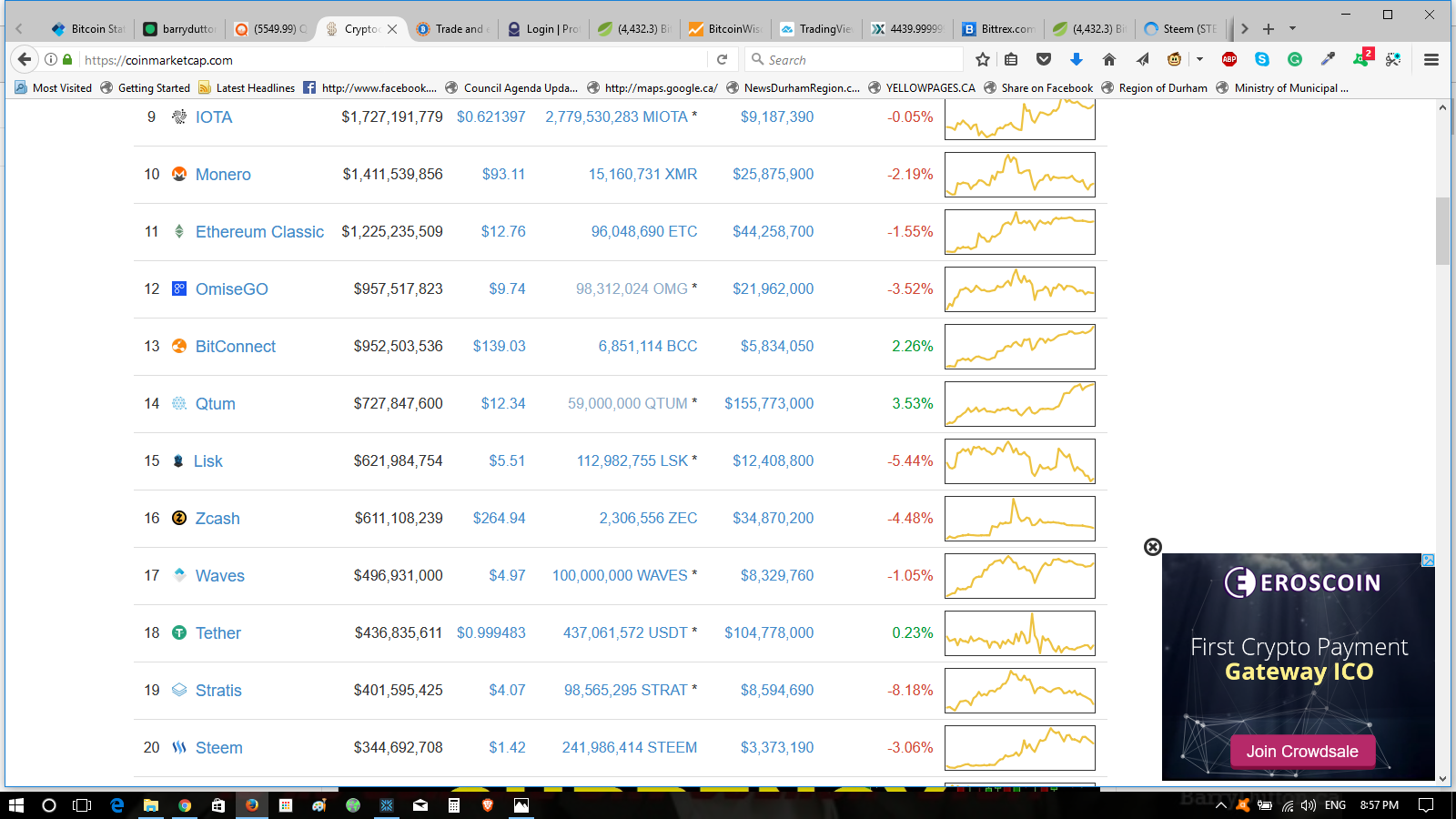Screen dimensions: 1456x819
Task: Switch to the TradingView tab
Action: [x=815, y=28]
